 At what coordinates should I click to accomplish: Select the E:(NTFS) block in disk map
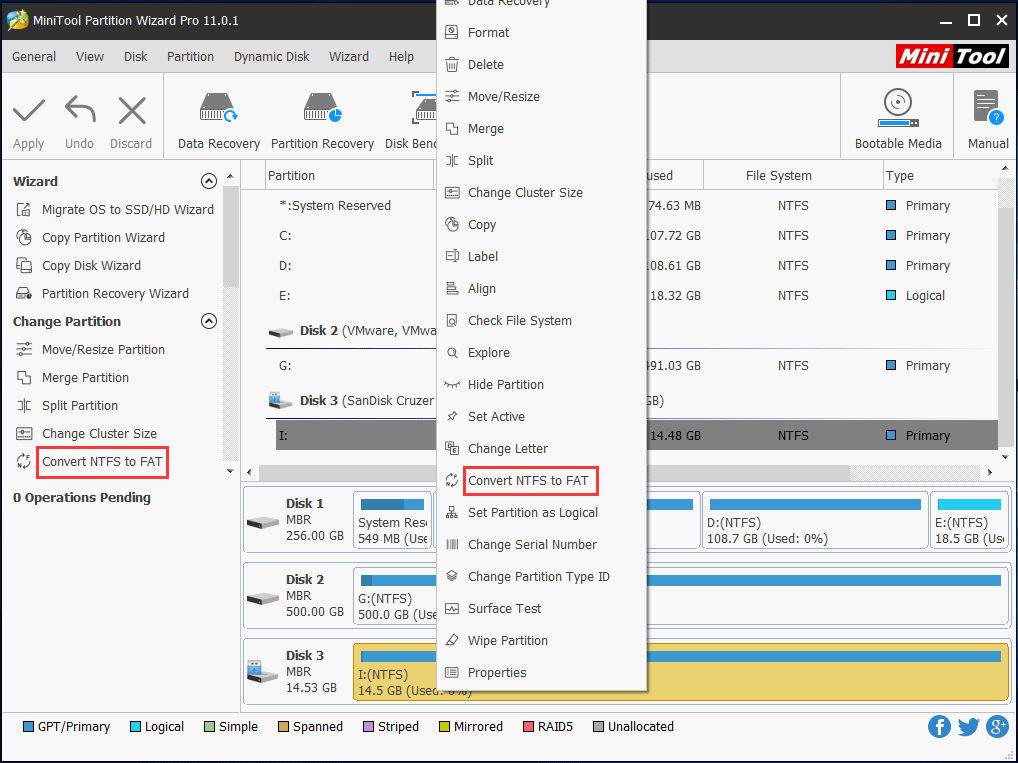click(x=969, y=520)
